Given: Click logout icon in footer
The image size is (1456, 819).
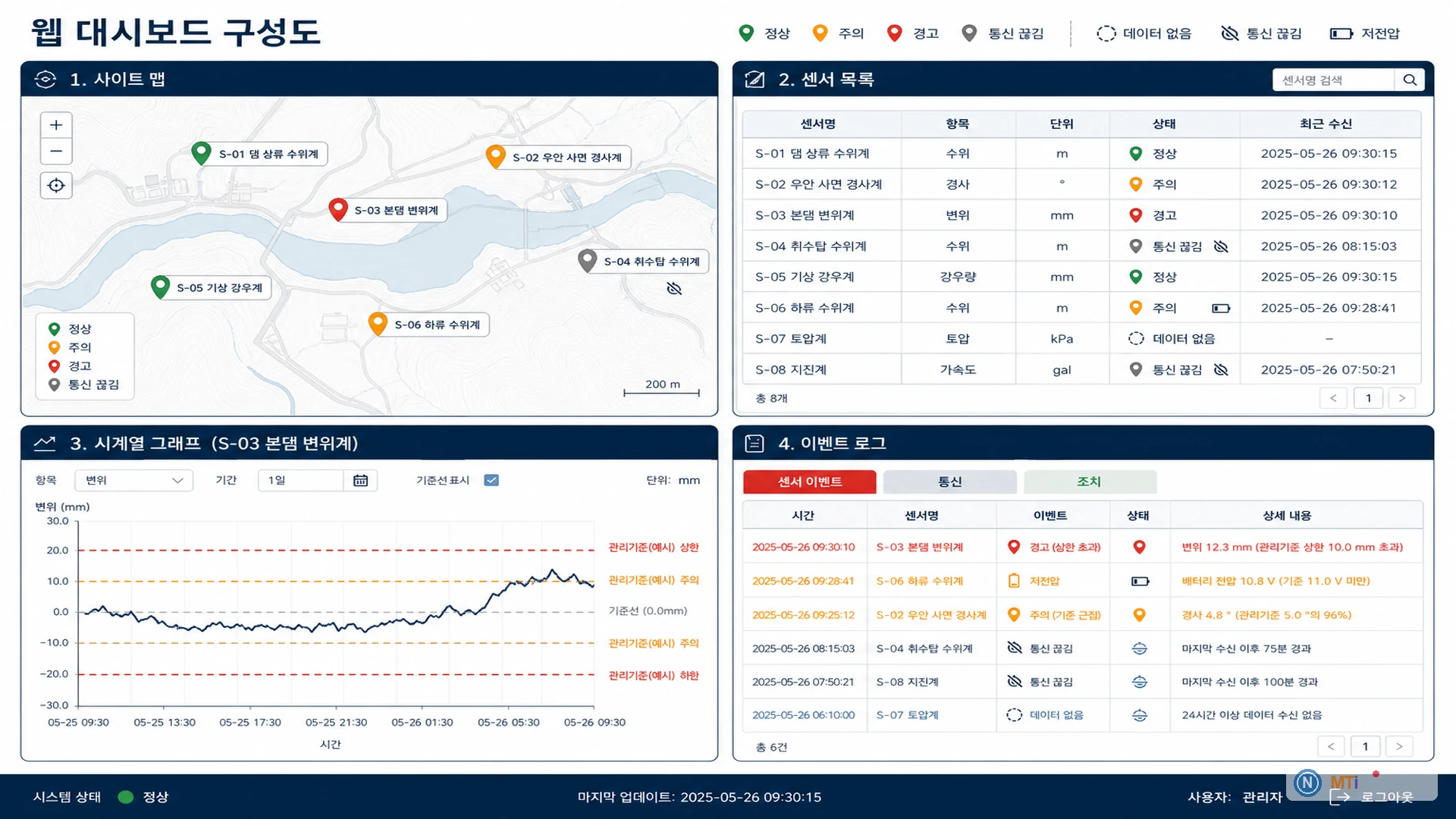Looking at the screenshot, I should (1341, 797).
